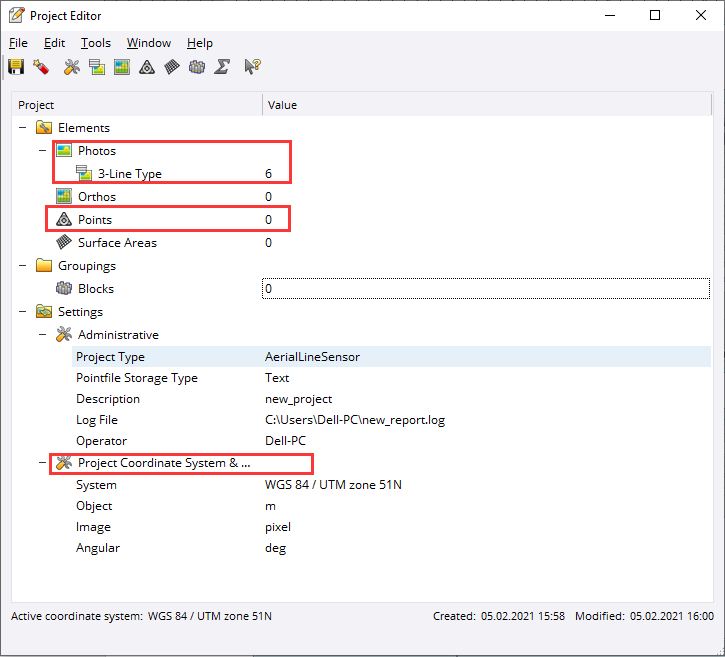Collapse the Groupings tree node
Image resolution: width=725 pixels, height=657 pixels.
coord(22,266)
